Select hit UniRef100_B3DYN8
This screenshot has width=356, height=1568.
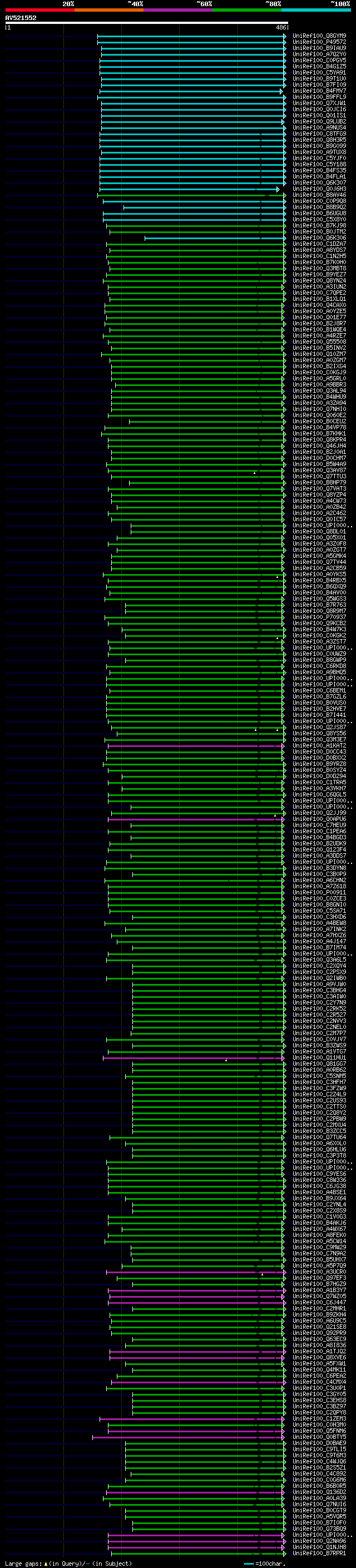coord(319,868)
